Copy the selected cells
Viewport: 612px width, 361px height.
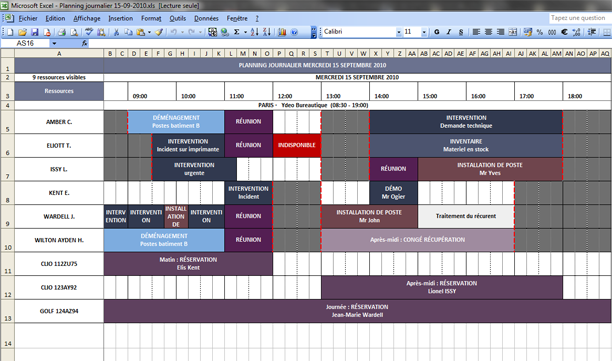[x=128, y=32]
